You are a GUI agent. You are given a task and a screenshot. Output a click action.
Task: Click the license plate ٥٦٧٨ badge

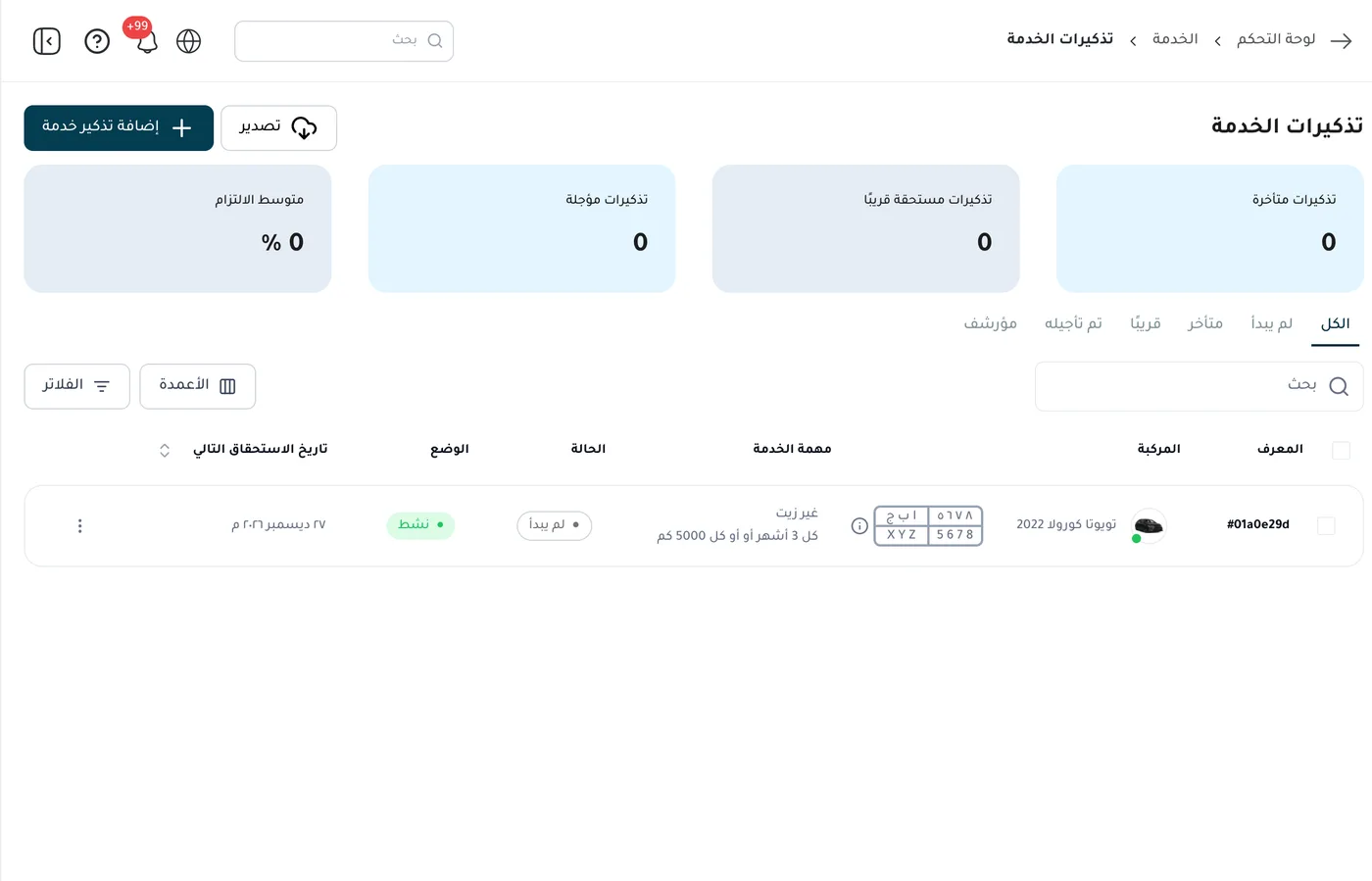point(928,526)
